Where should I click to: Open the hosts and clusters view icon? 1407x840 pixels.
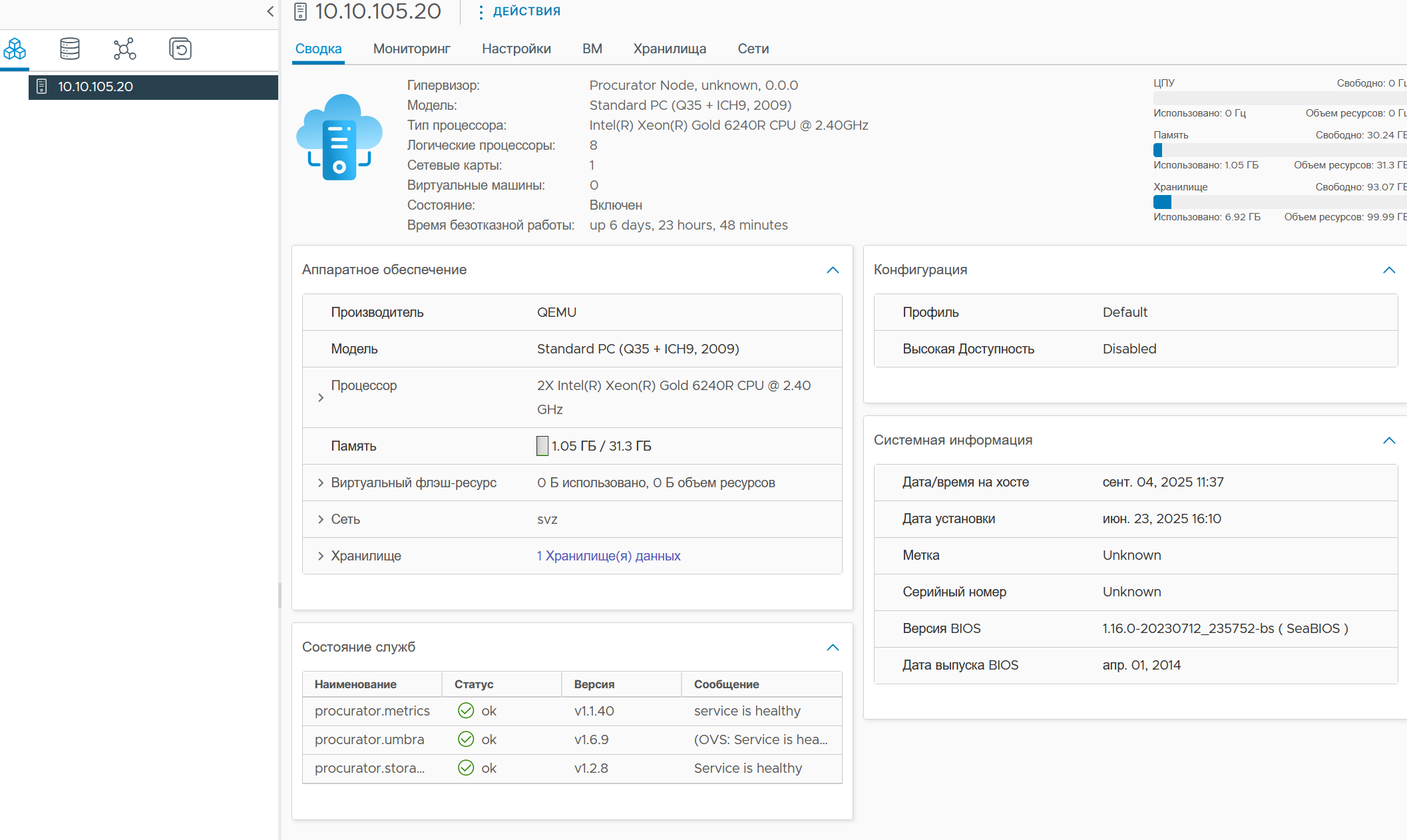click(15, 49)
